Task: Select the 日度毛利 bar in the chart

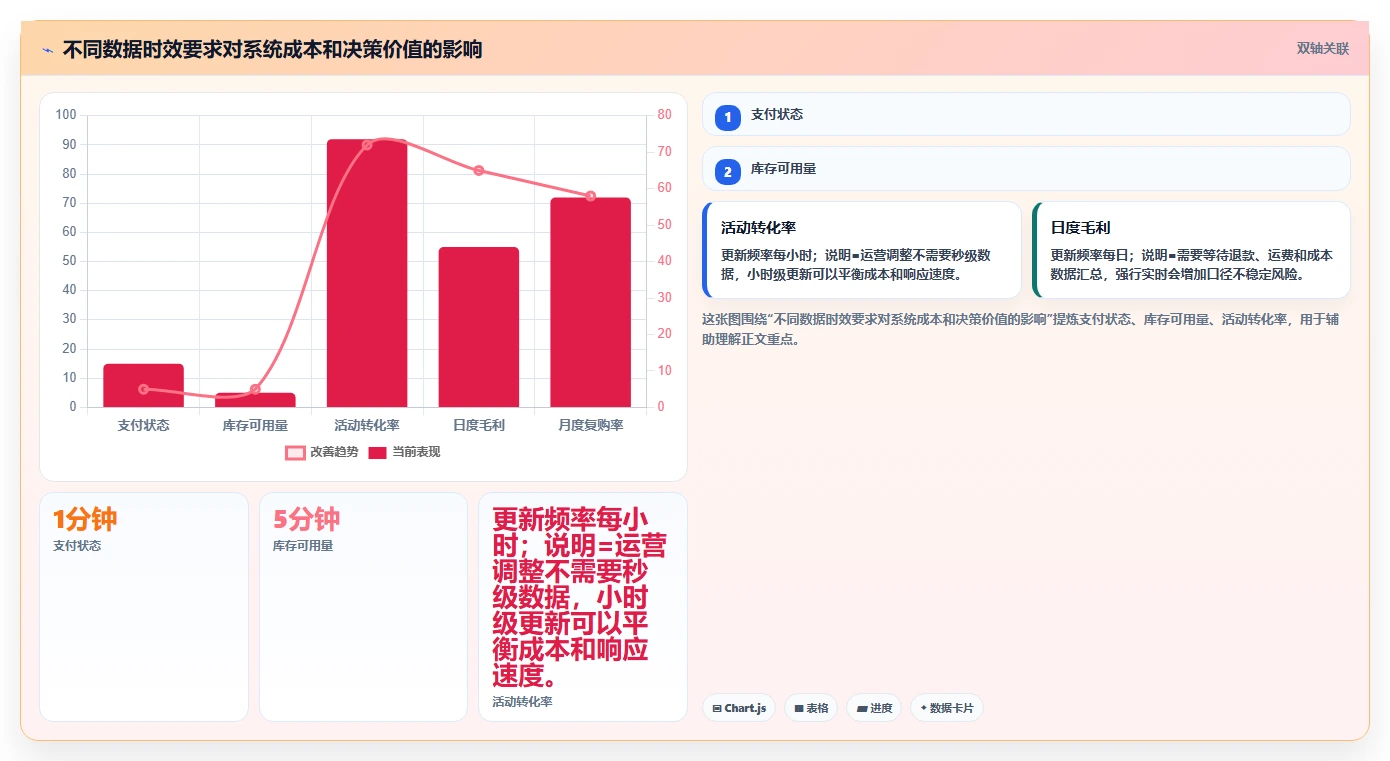Action: pyautogui.click(x=479, y=327)
